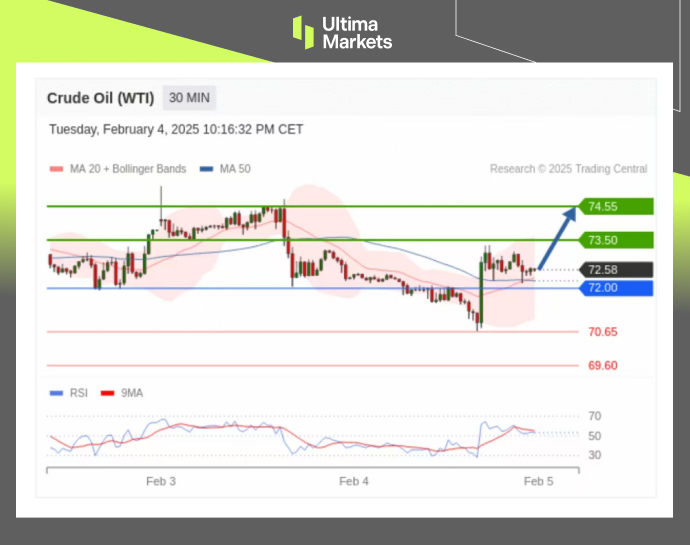Click the red 9MA legend marker
690x545 pixels.
pyautogui.click(x=108, y=393)
